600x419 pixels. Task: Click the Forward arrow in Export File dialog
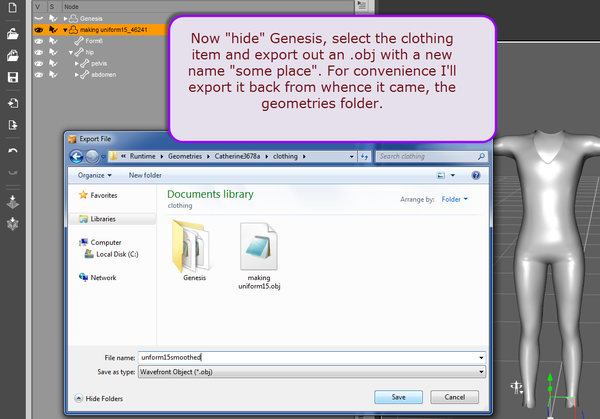(92, 157)
